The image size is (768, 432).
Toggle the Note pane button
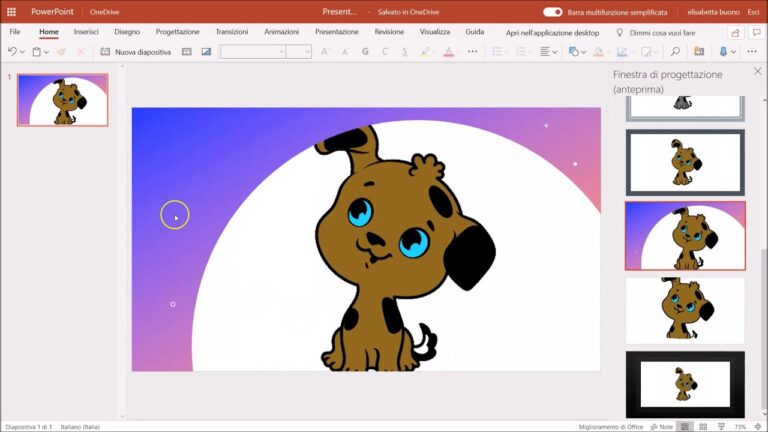662,427
